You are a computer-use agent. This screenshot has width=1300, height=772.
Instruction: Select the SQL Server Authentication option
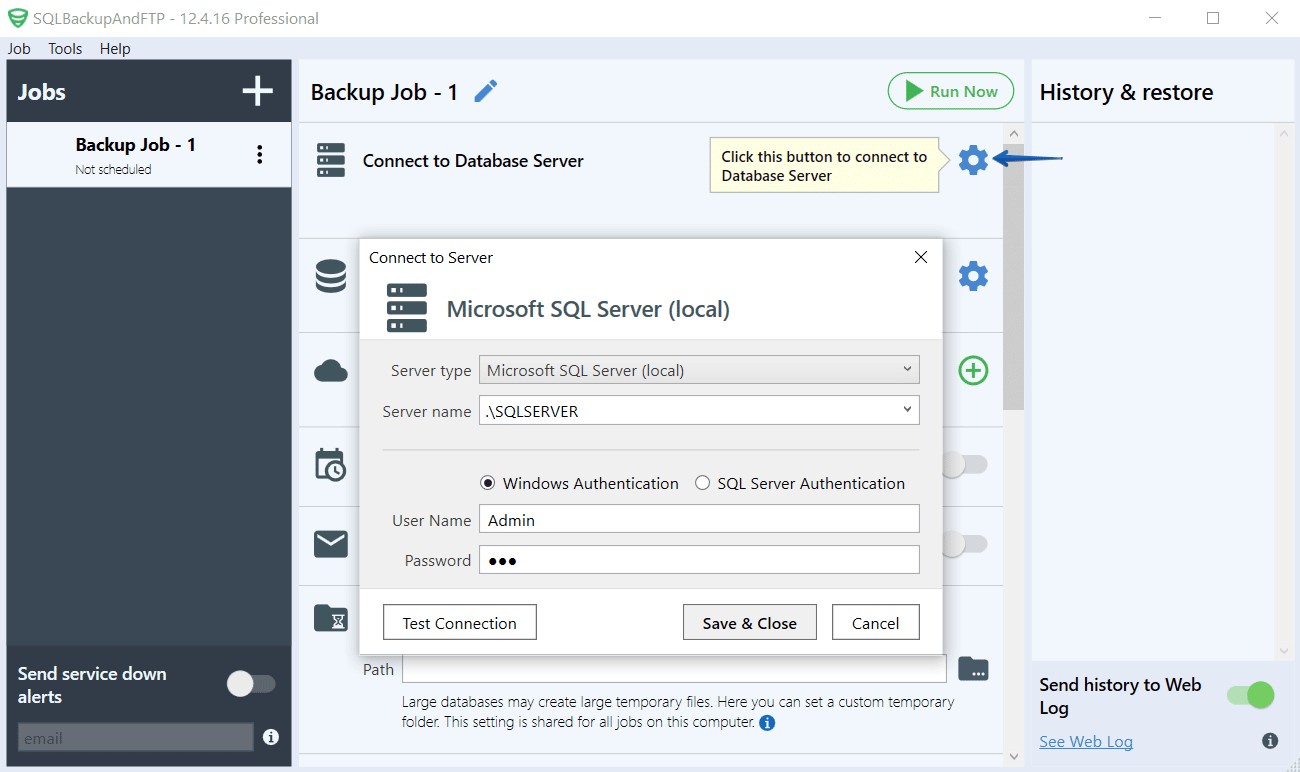click(x=800, y=483)
